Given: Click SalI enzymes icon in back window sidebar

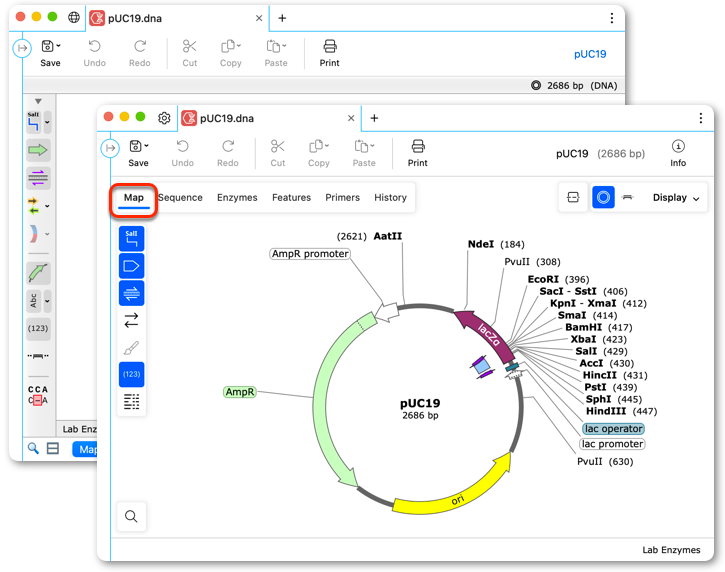Looking at the screenshot, I should click(x=34, y=122).
